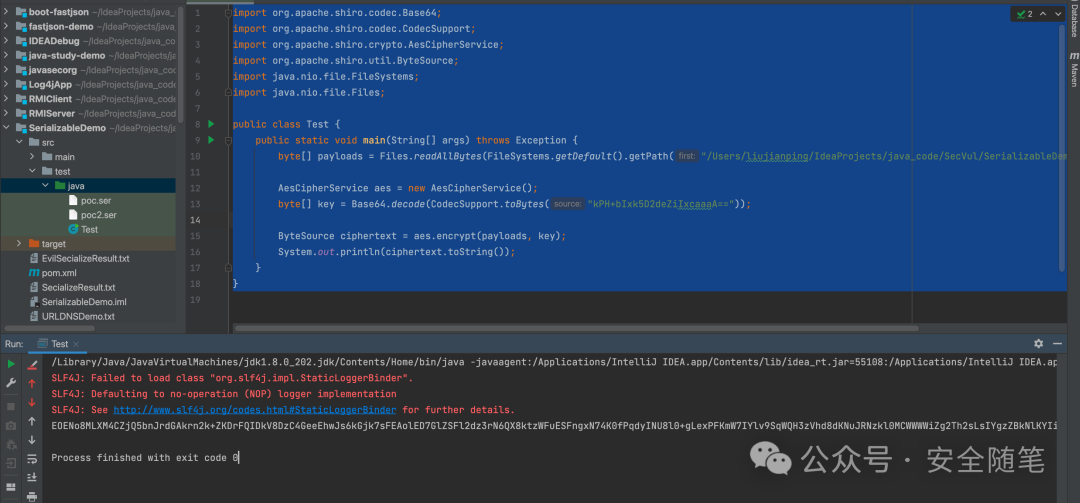Clear console with the red eraser icon
Viewport: 1080px width, 503px height.
(32, 364)
